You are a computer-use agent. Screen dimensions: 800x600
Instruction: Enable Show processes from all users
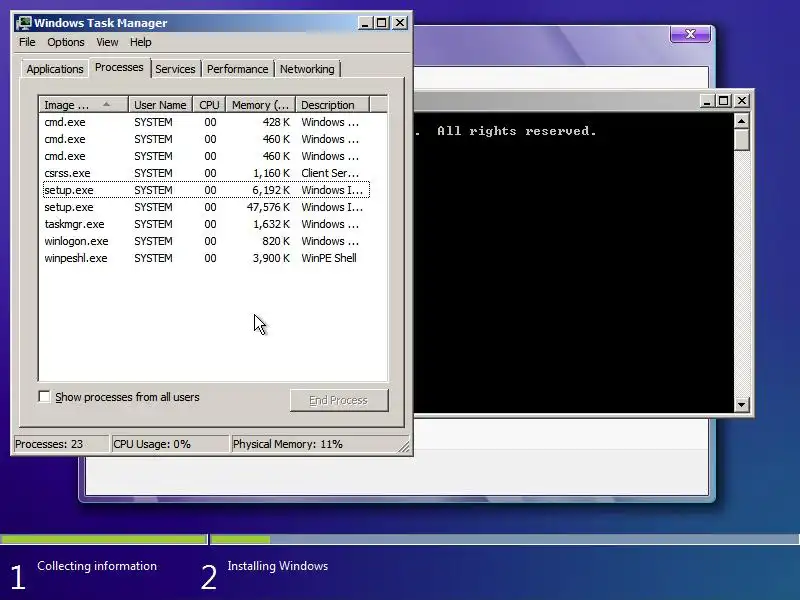coord(44,396)
